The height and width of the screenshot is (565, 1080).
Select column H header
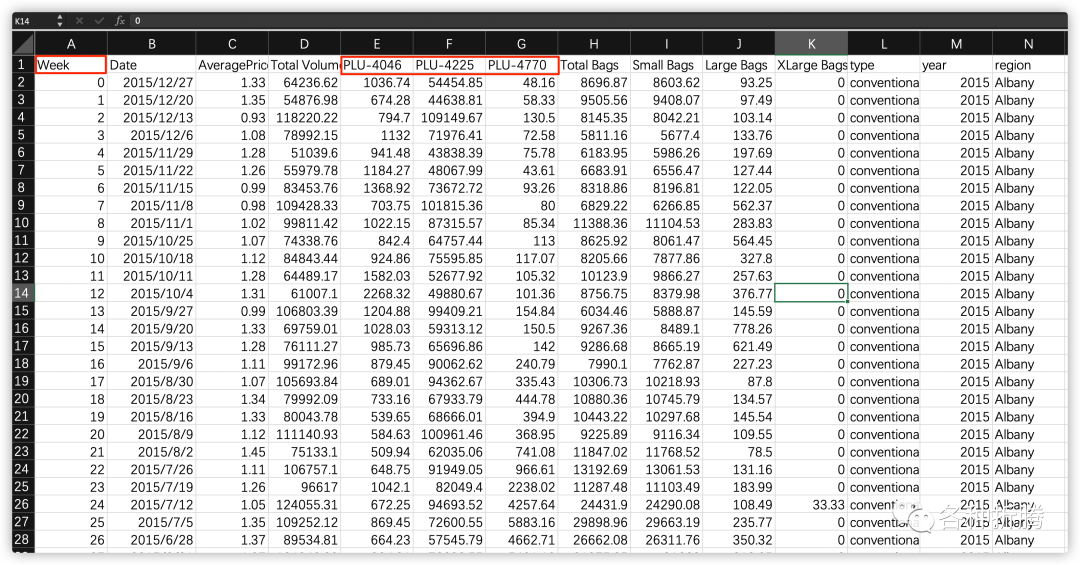[594, 44]
